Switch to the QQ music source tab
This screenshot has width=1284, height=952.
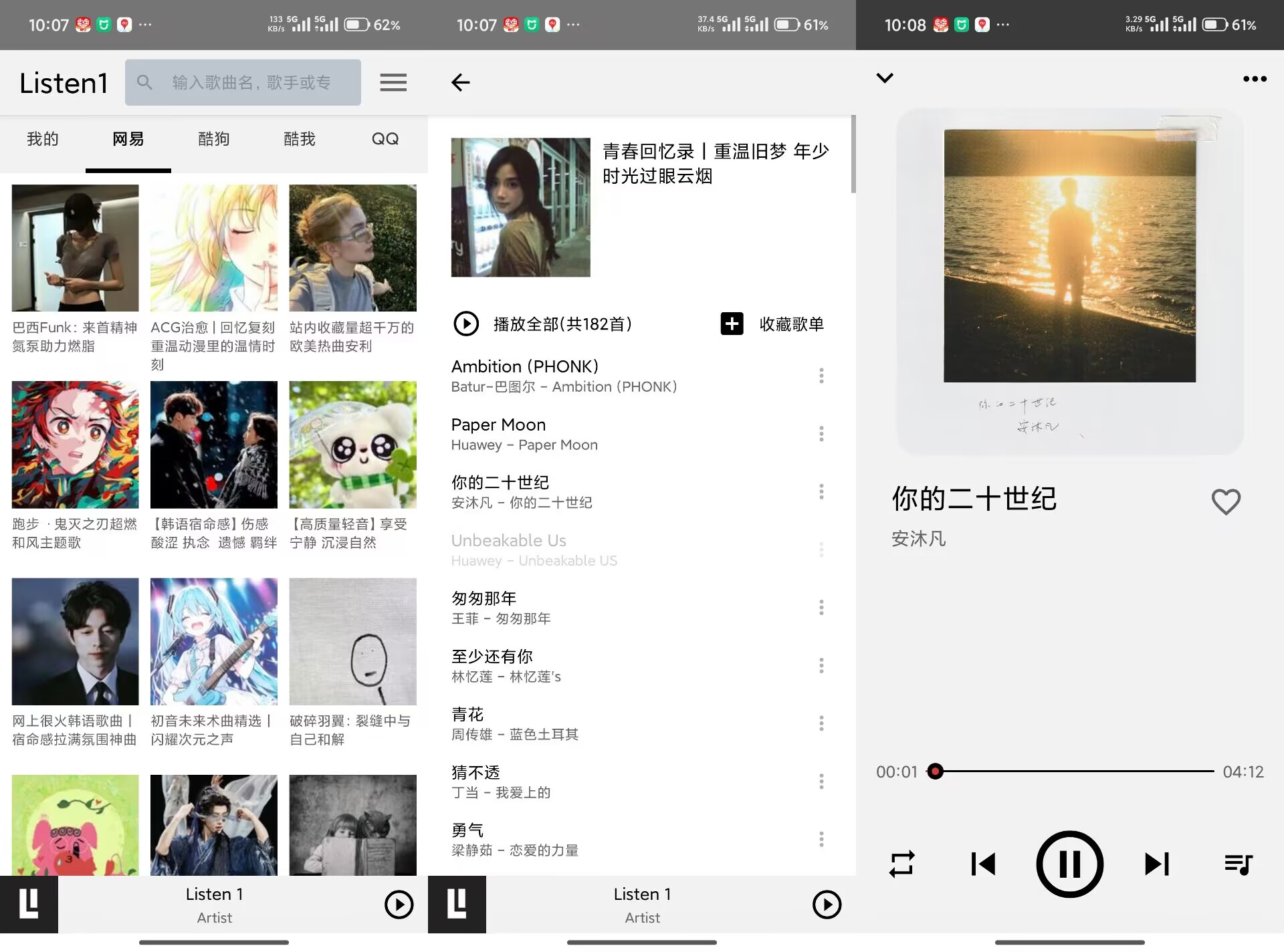tap(385, 139)
